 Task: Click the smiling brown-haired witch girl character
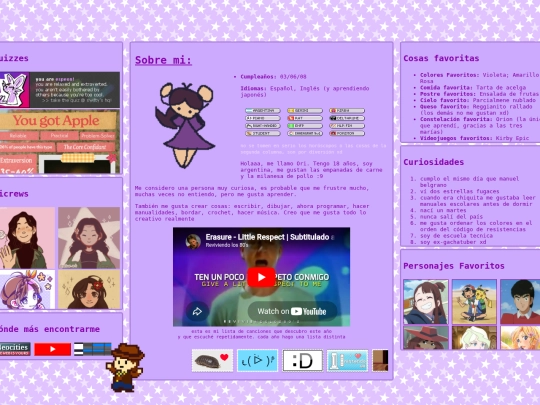coord(426,302)
